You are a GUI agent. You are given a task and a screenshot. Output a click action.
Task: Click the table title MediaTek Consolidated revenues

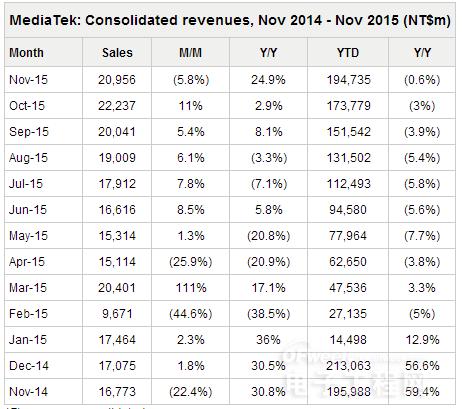[230, 20]
